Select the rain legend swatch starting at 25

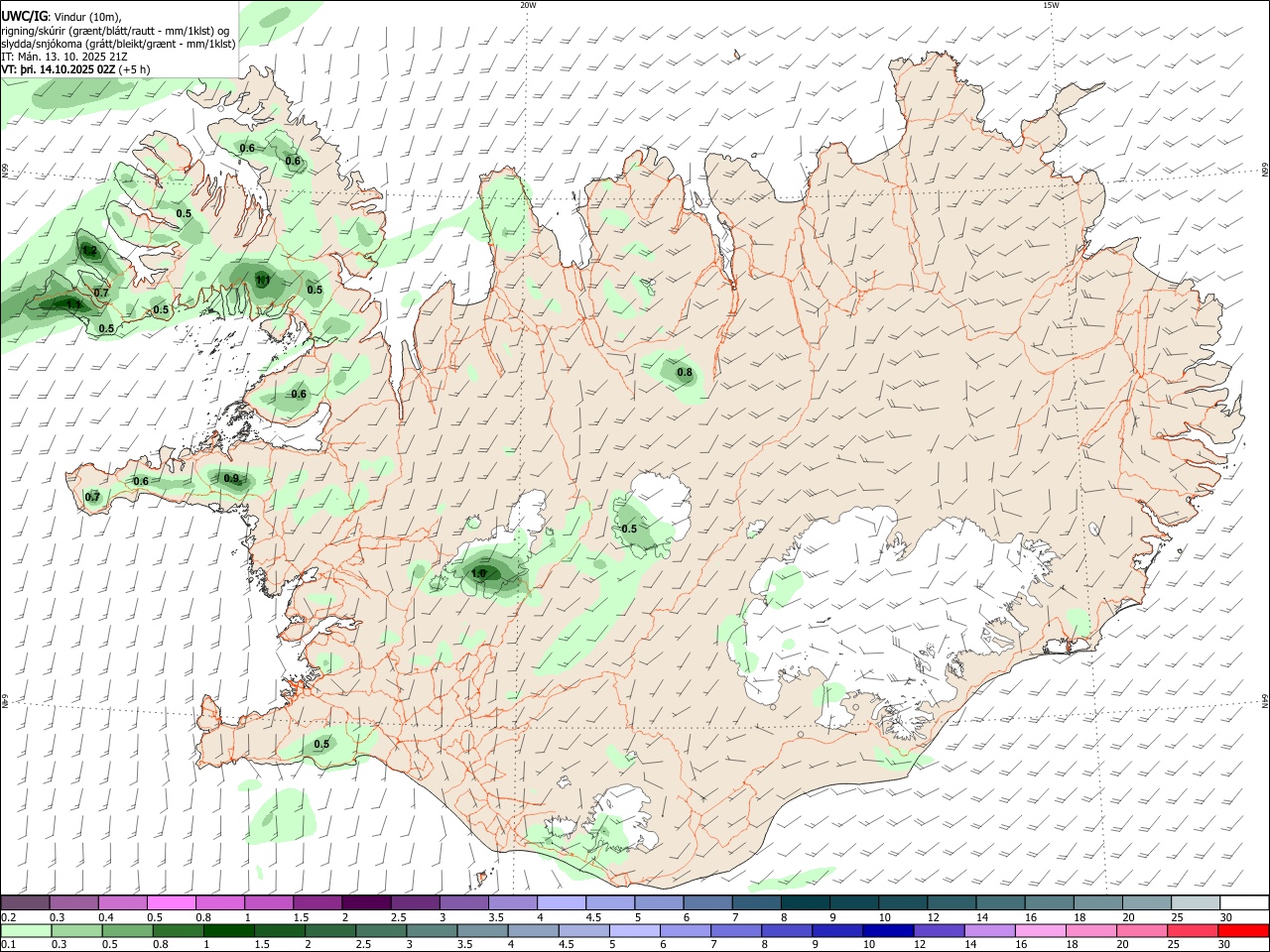pos(1191,931)
